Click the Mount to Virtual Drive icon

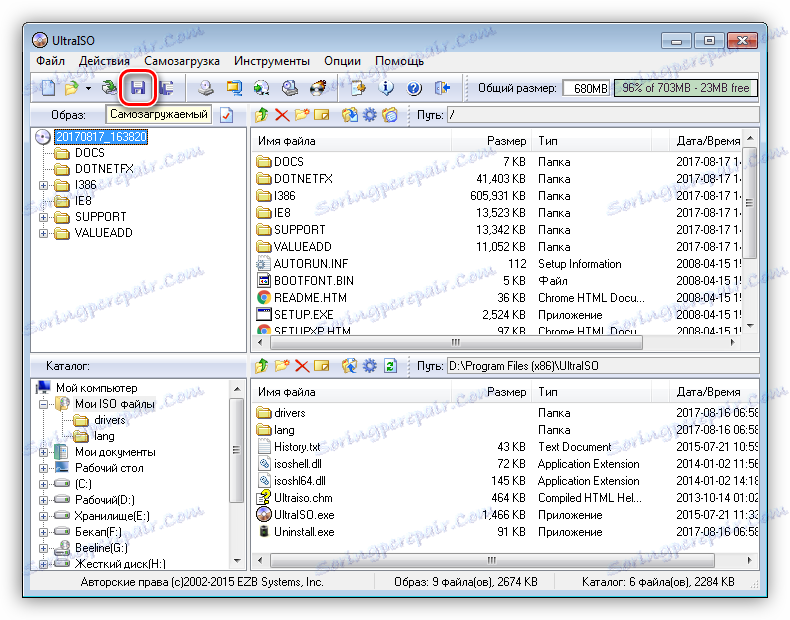(x=290, y=88)
